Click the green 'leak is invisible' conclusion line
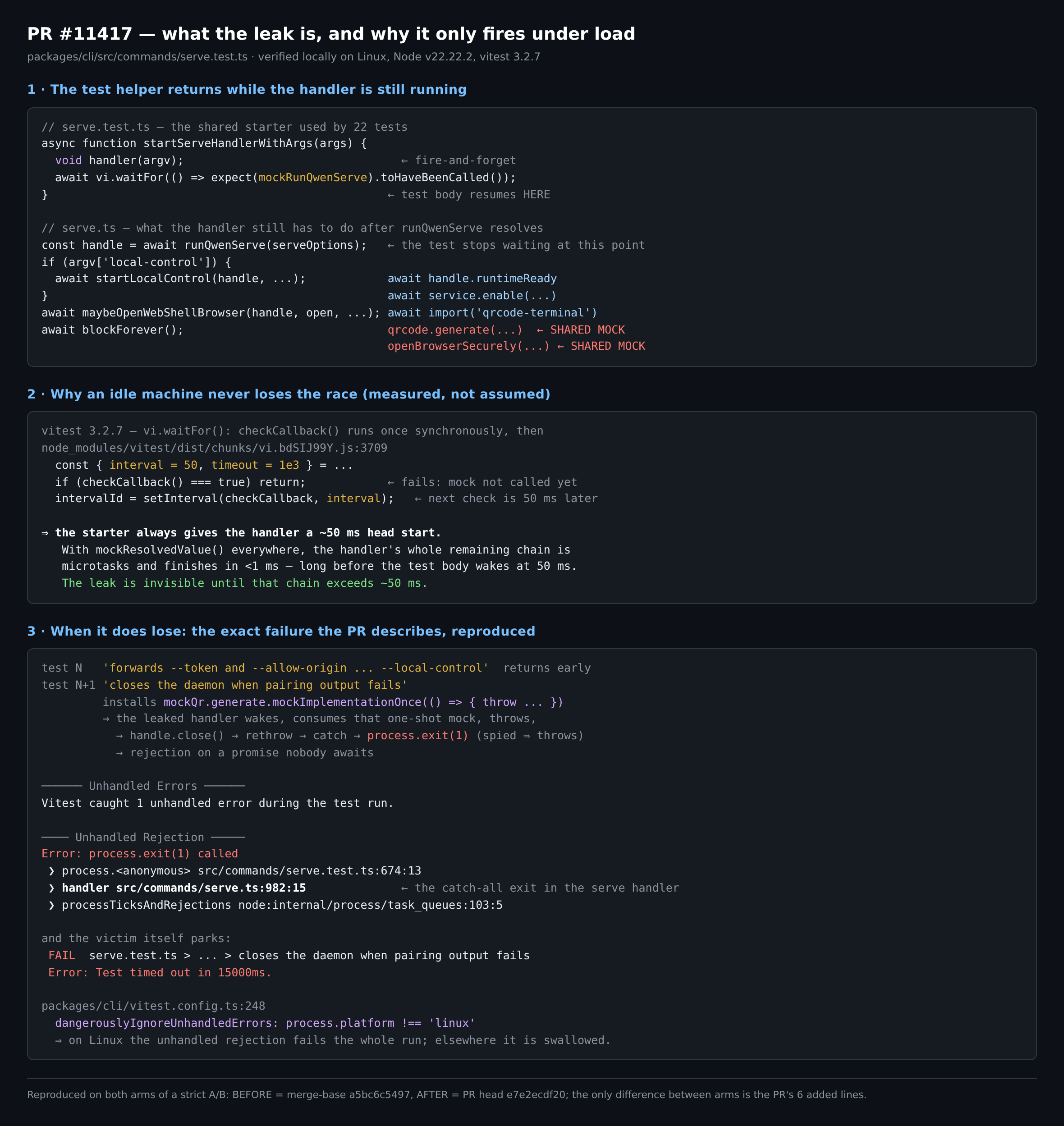The width and height of the screenshot is (1064, 1126). (x=244, y=583)
